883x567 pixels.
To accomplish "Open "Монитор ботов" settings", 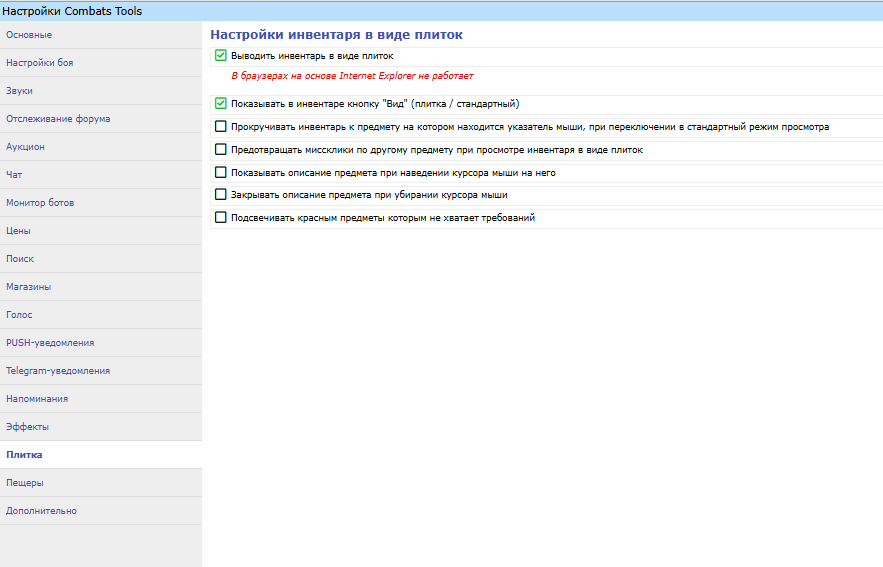I will point(40,203).
